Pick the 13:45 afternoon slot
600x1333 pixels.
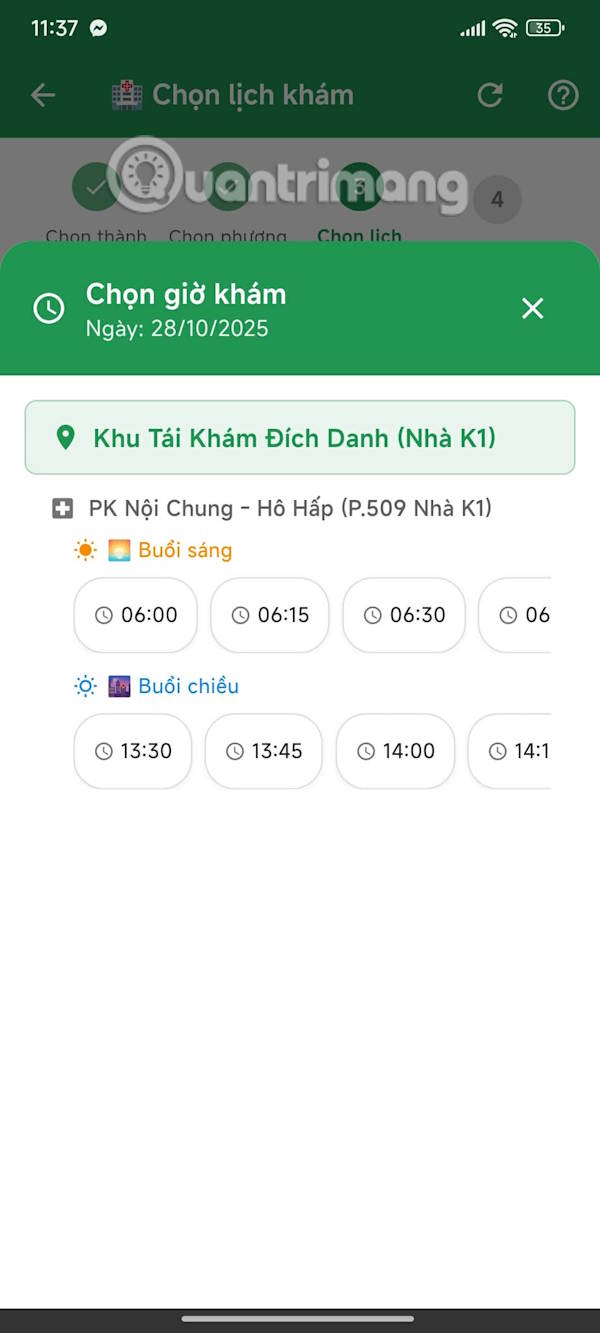264,751
